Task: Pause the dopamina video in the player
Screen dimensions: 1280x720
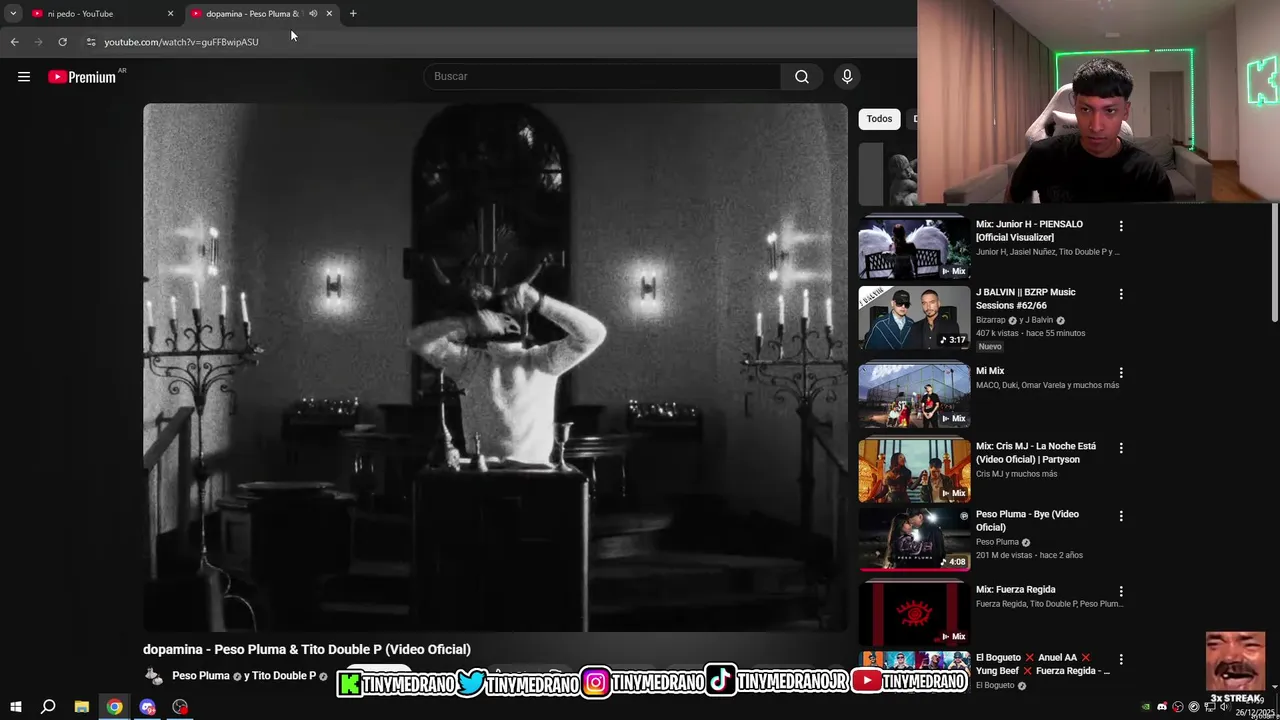Action: coord(495,367)
